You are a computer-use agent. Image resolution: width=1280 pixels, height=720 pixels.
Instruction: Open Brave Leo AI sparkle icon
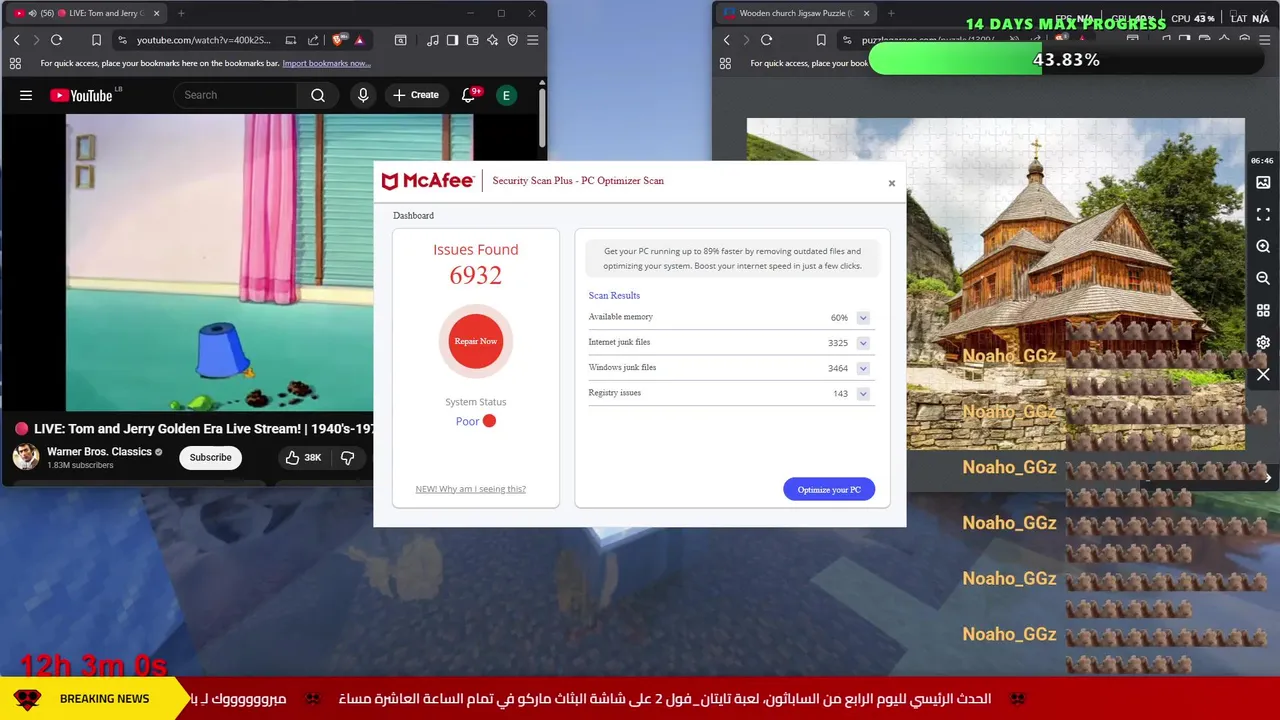point(492,40)
